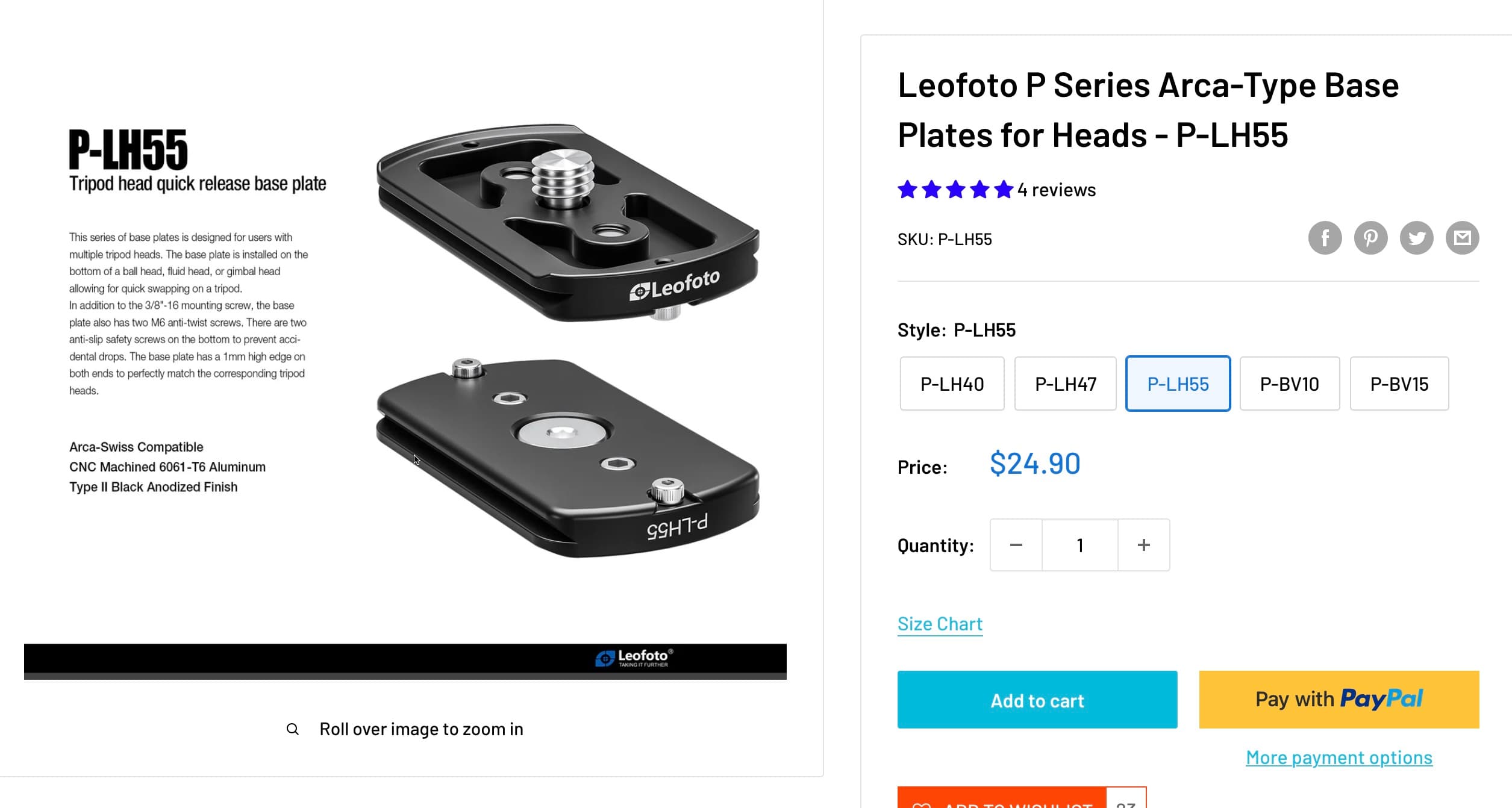Click the magnifier zoom icon below the image
1512x808 pixels.
click(293, 729)
